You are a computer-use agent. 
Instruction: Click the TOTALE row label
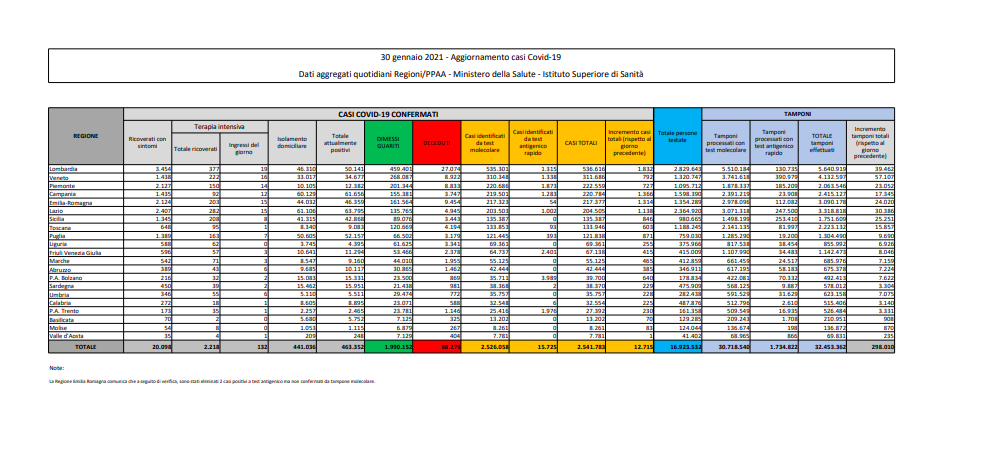pyautogui.click(x=86, y=348)
